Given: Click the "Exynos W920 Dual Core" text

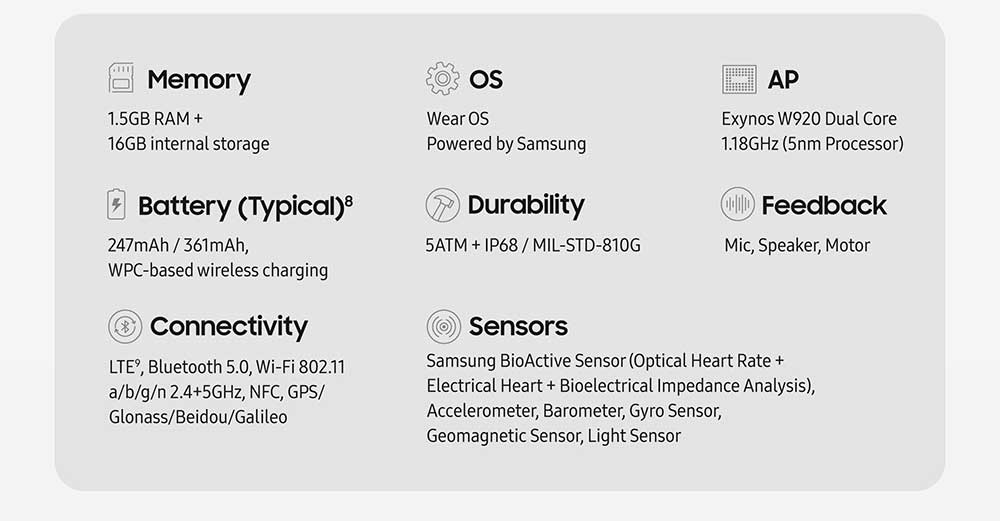Looking at the screenshot, I should [809, 119].
